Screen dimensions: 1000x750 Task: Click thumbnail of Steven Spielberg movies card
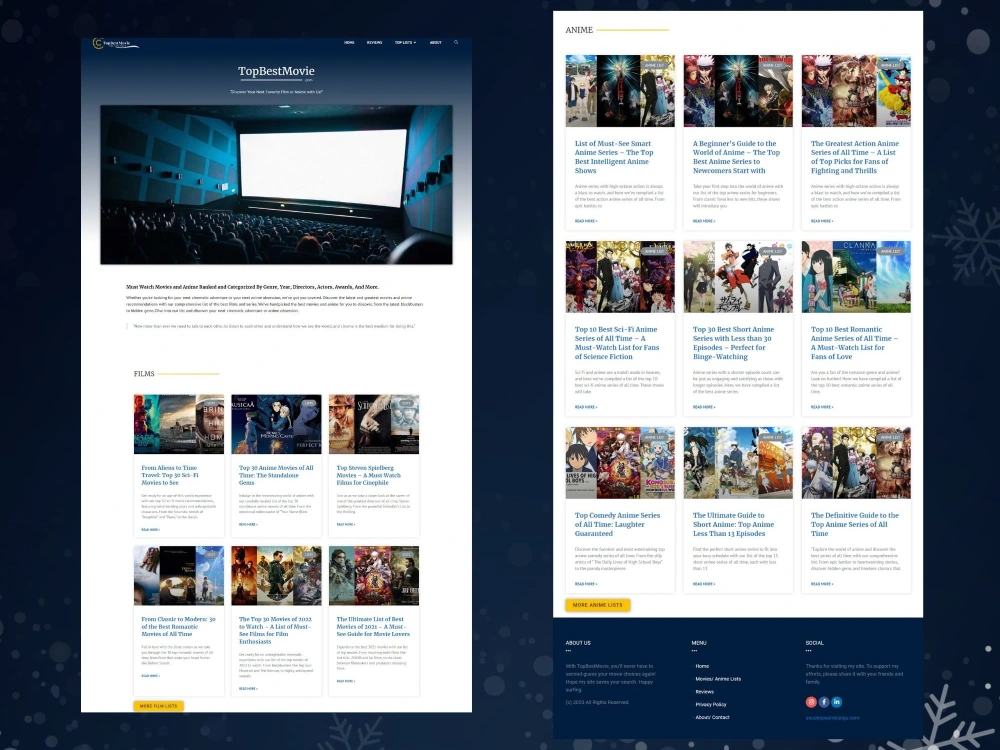pos(374,424)
